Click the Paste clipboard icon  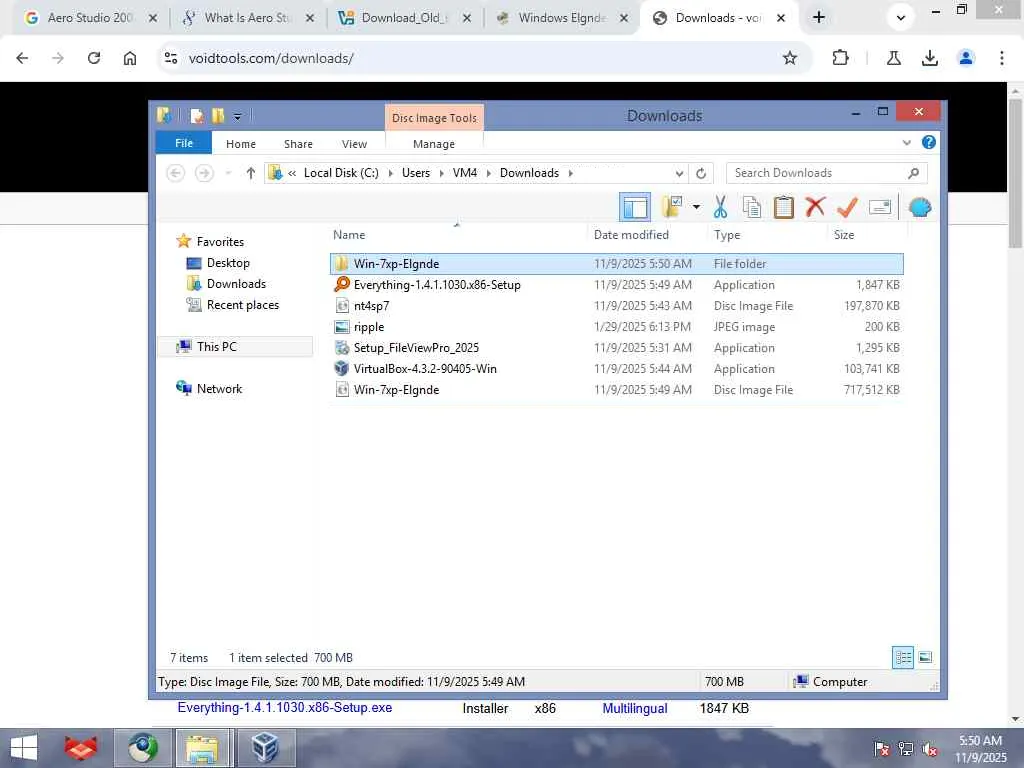click(783, 207)
